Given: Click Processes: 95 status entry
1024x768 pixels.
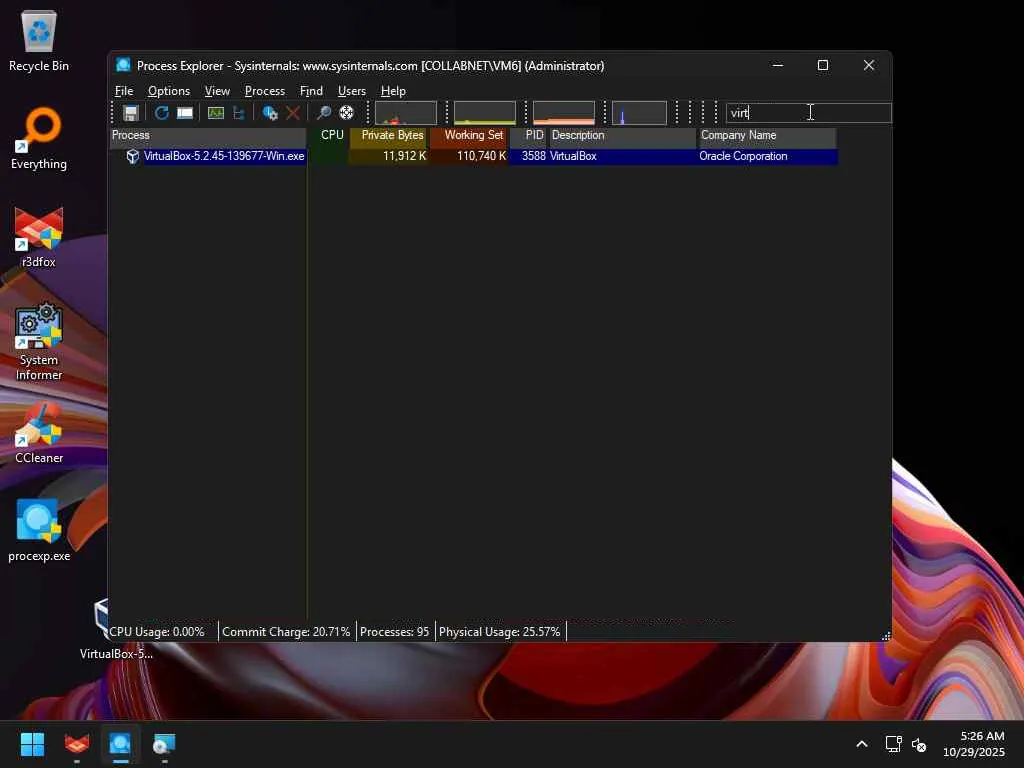Looking at the screenshot, I should point(394,632).
